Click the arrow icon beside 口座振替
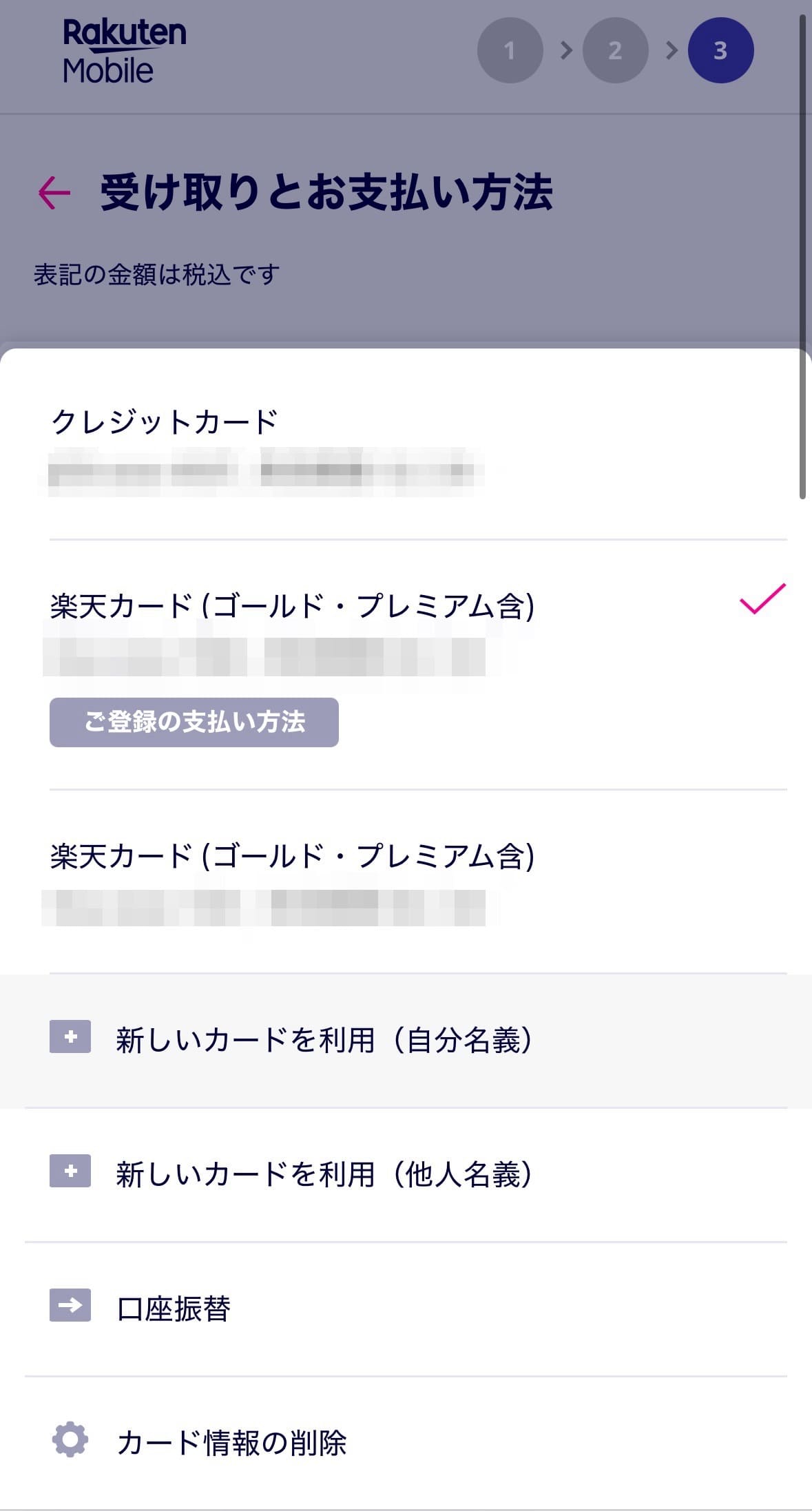The height and width of the screenshot is (1511, 812). 70,1305
